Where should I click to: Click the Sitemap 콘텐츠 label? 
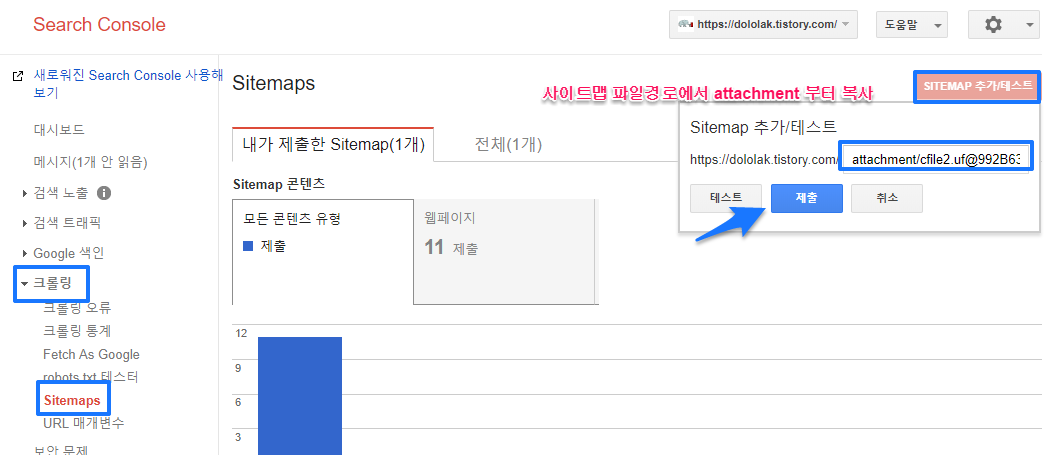point(279,184)
